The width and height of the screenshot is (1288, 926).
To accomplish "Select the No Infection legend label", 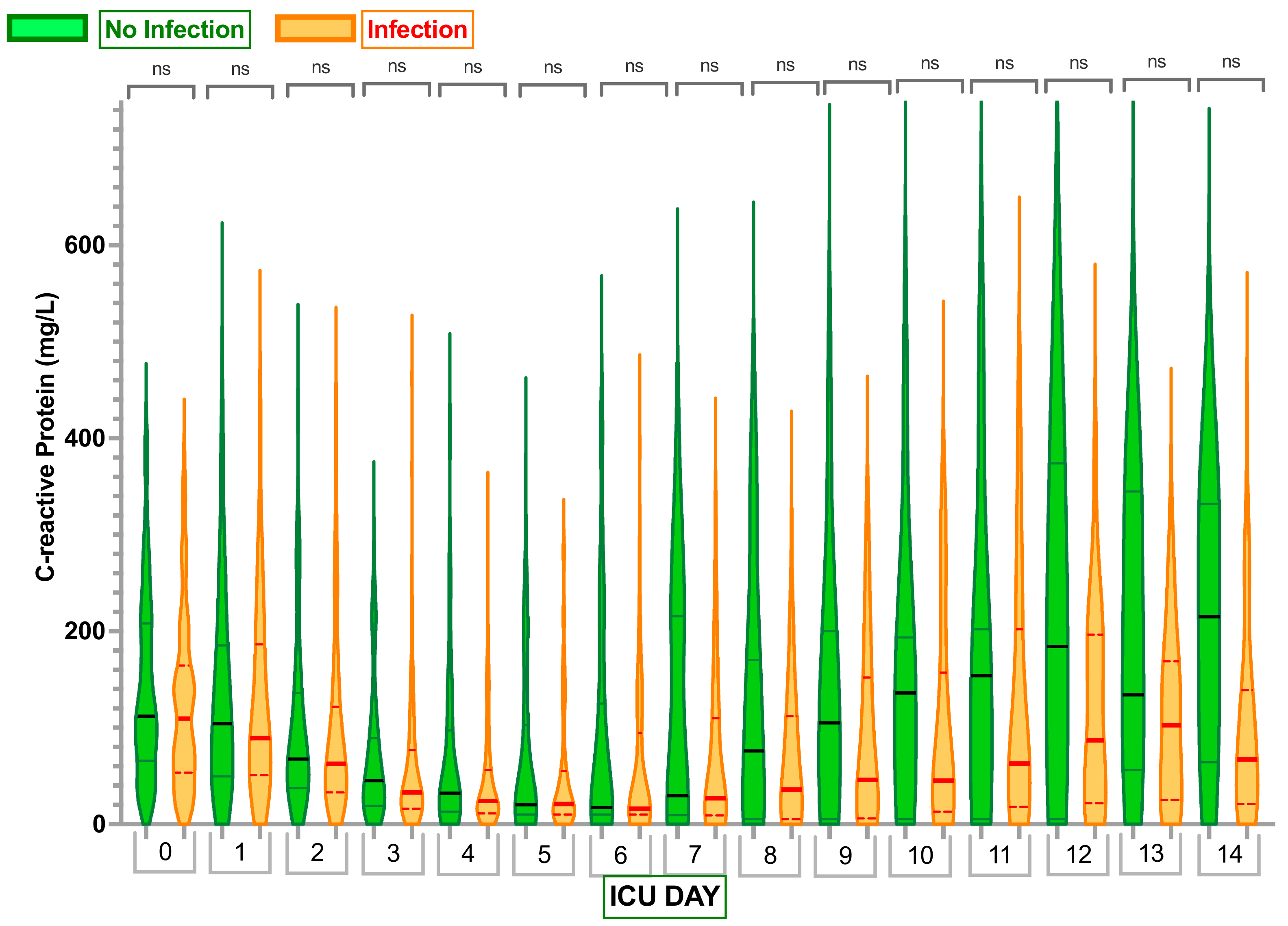I will pos(174,30).
